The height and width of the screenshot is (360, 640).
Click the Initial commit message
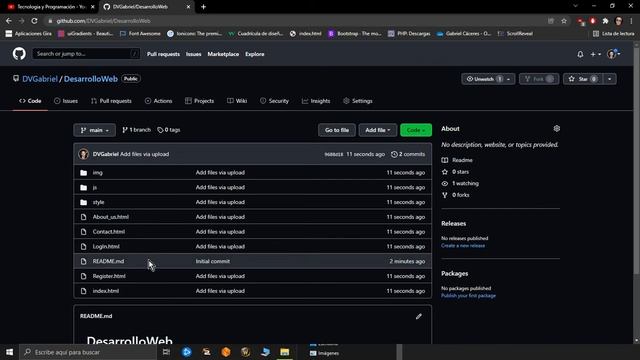(x=213, y=261)
